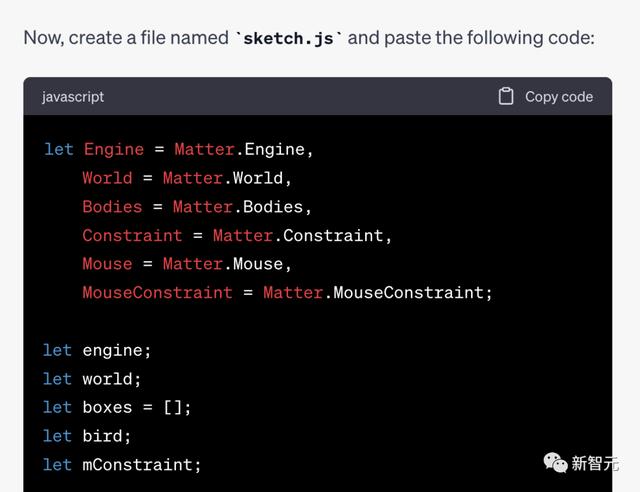The width and height of the screenshot is (640, 492).
Task: Click the Bodies variable in code
Action: click(x=112, y=207)
